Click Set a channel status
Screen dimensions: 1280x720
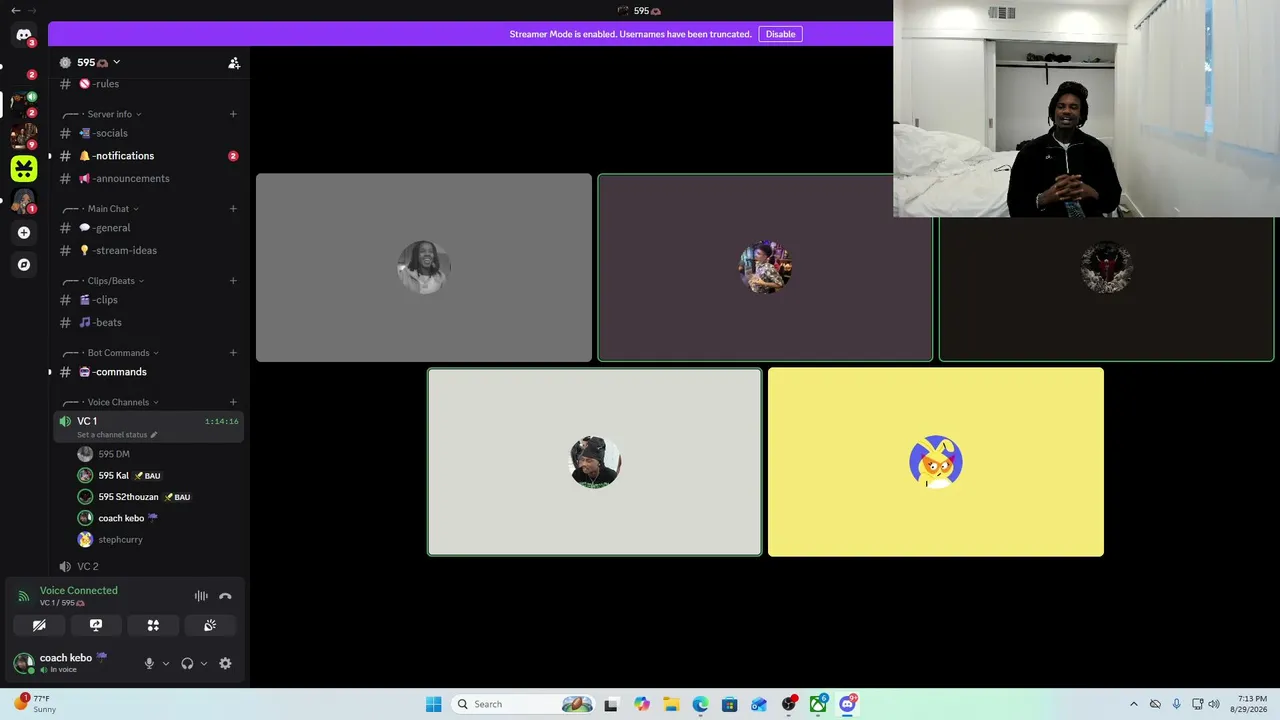click(x=116, y=435)
